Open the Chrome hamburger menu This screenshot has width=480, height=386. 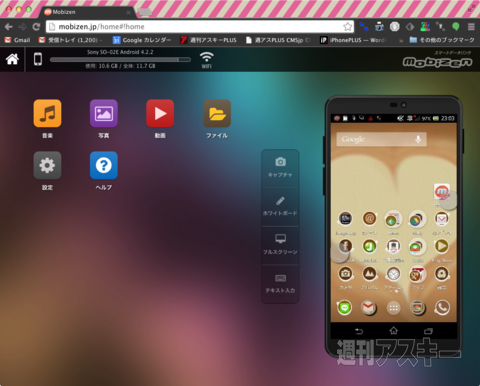pos(471,27)
